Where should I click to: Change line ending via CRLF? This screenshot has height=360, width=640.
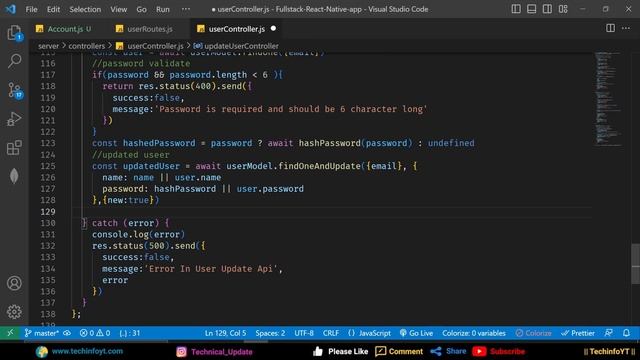click(331, 333)
